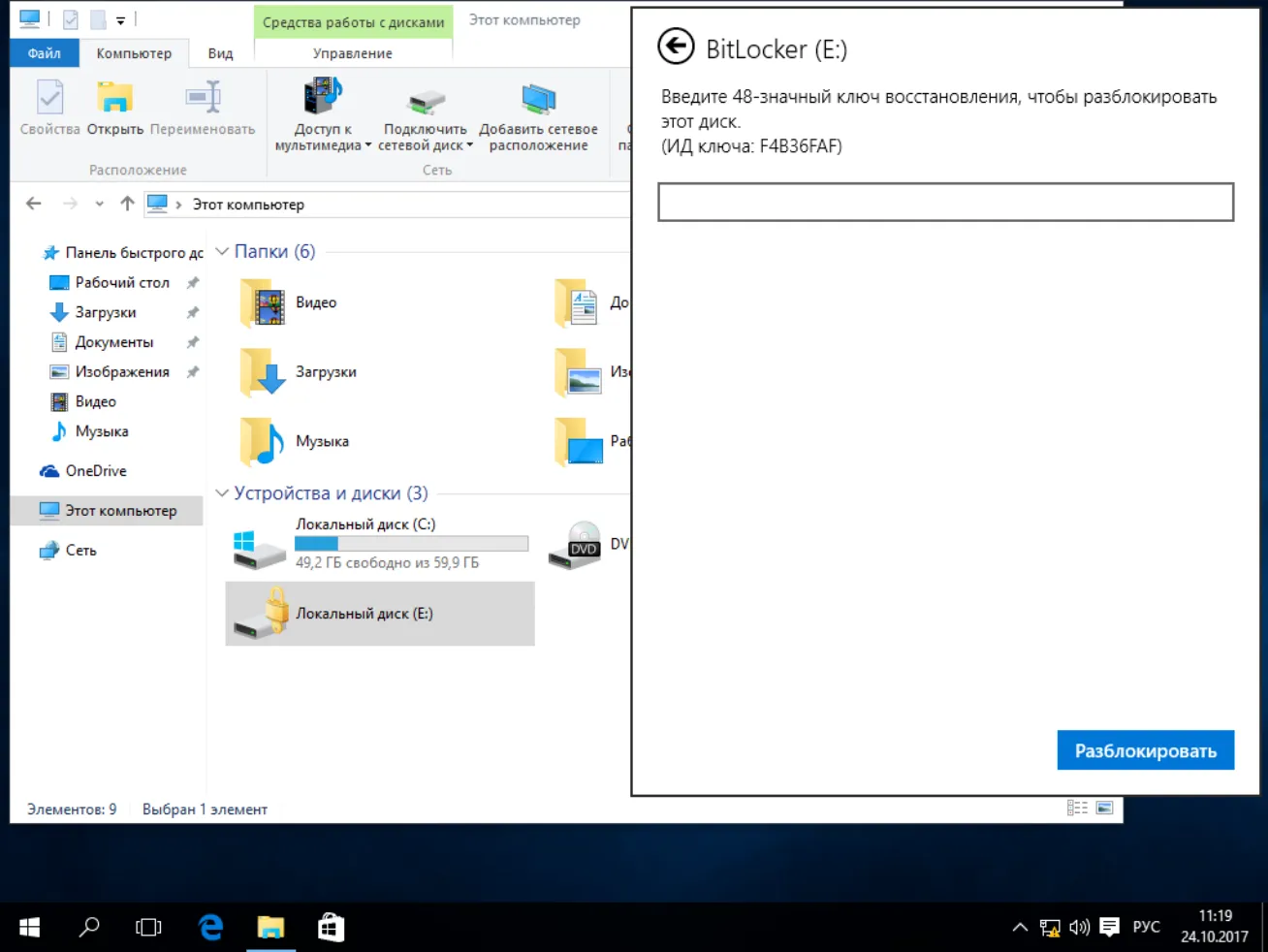Switch to the Компьютер ribbon tab
The width and height of the screenshot is (1268, 952).
pyautogui.click(x=134, y=53)
